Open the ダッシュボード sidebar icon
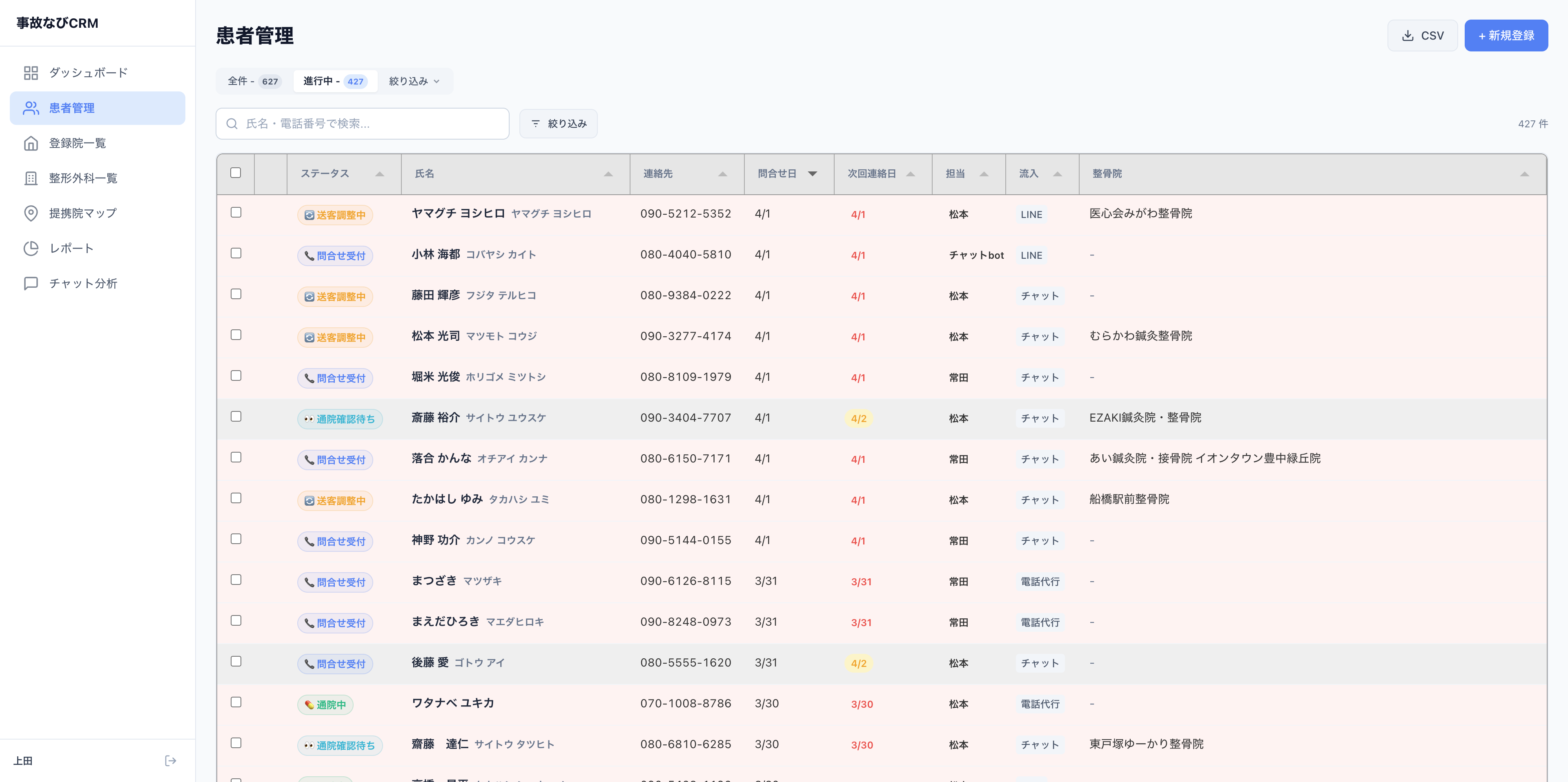This screenshot has height=782, width=1568. (32, 72)
